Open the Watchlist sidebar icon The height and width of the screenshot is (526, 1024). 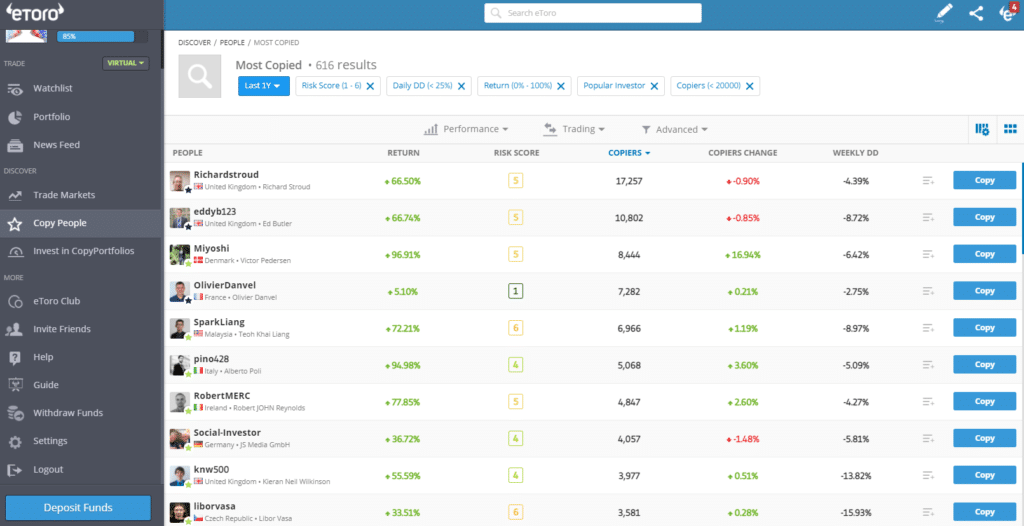tap(15, 89)
